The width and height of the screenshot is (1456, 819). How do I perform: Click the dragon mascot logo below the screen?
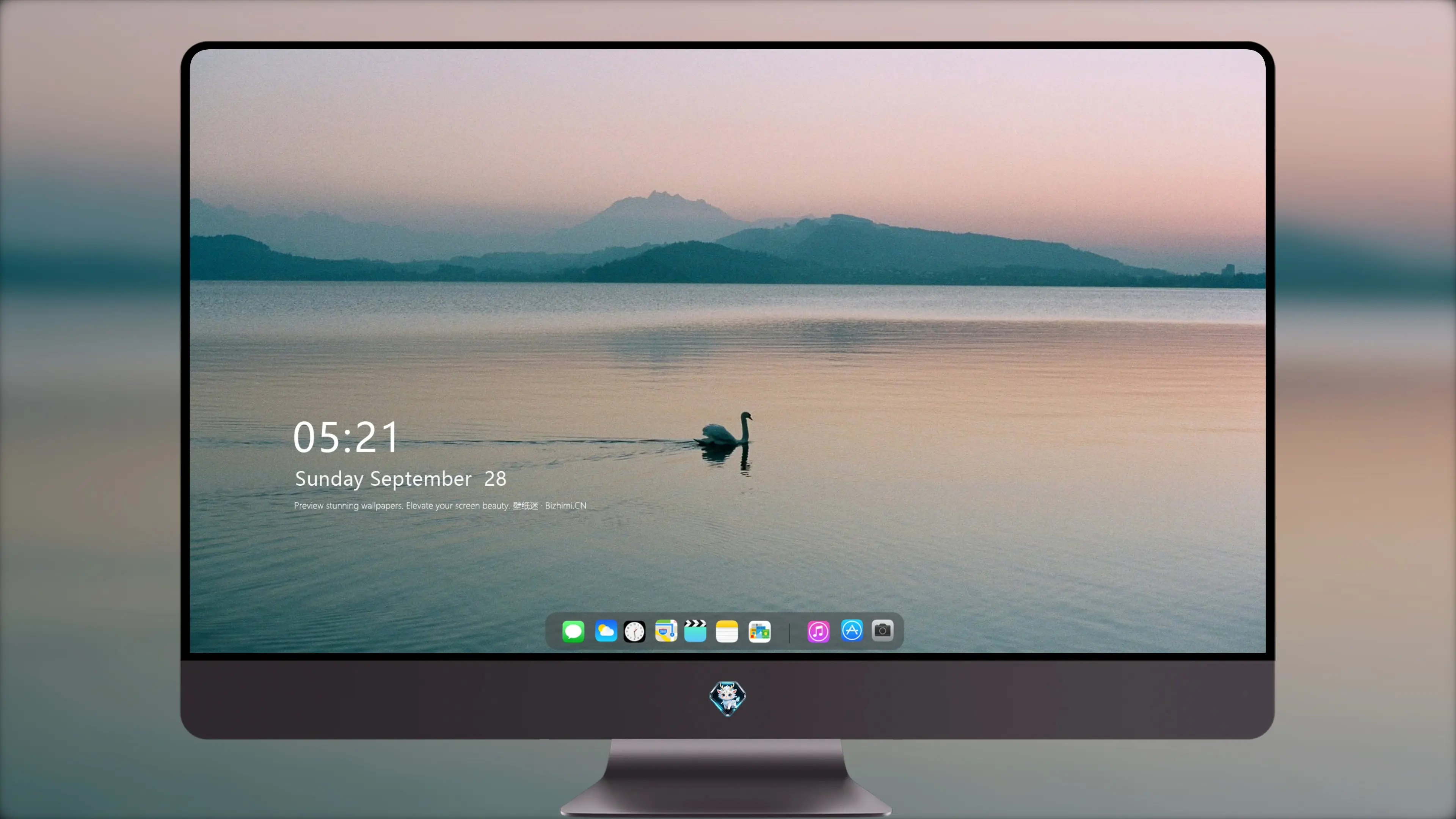coord(728,698)
